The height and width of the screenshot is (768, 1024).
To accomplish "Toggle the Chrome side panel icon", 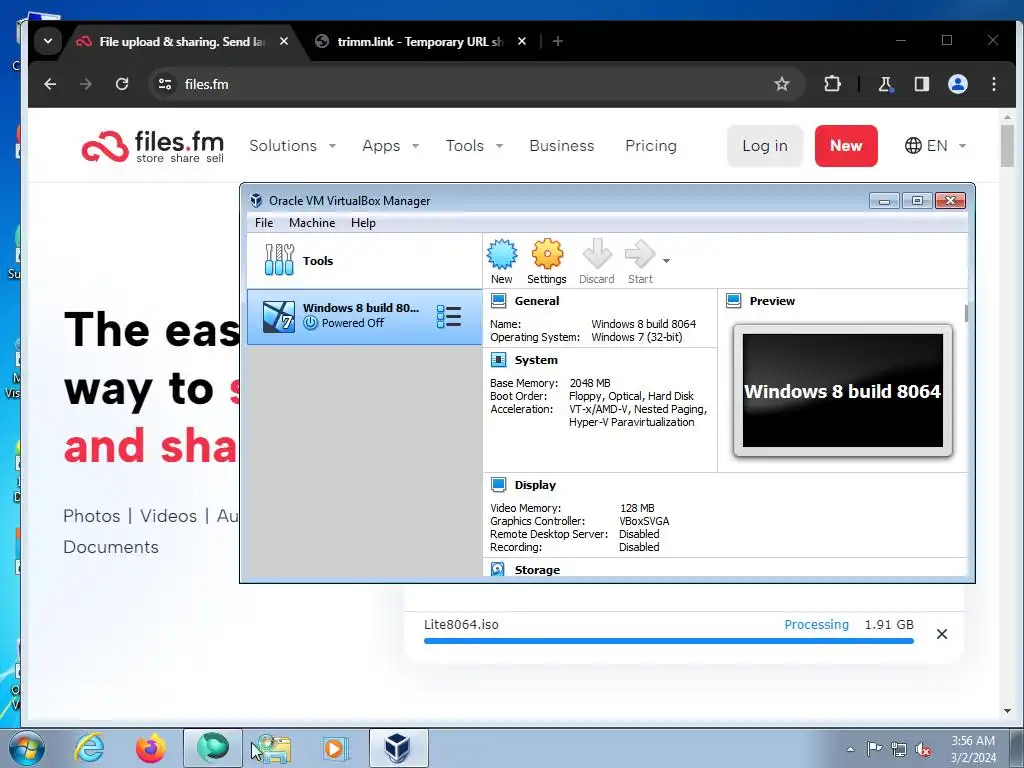I will (921, 84).
